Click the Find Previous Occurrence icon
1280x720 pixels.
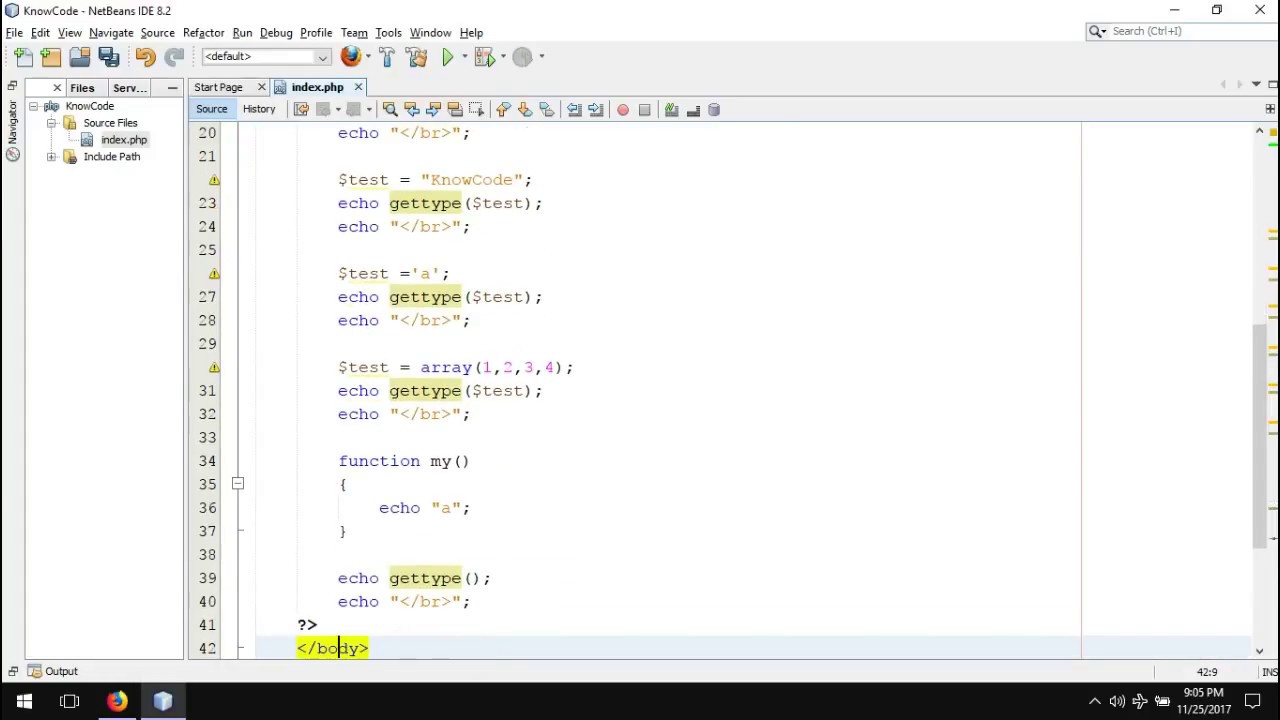(x=412, y=110)
